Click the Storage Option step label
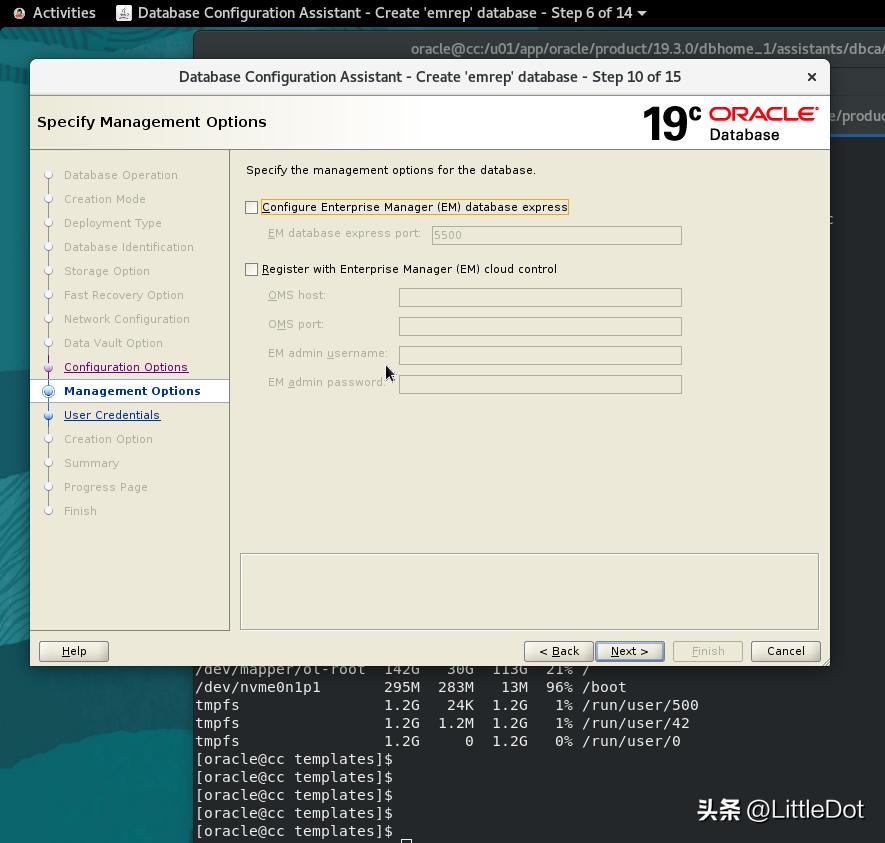Viewport: 885px width, 843px height. [107, 271]
